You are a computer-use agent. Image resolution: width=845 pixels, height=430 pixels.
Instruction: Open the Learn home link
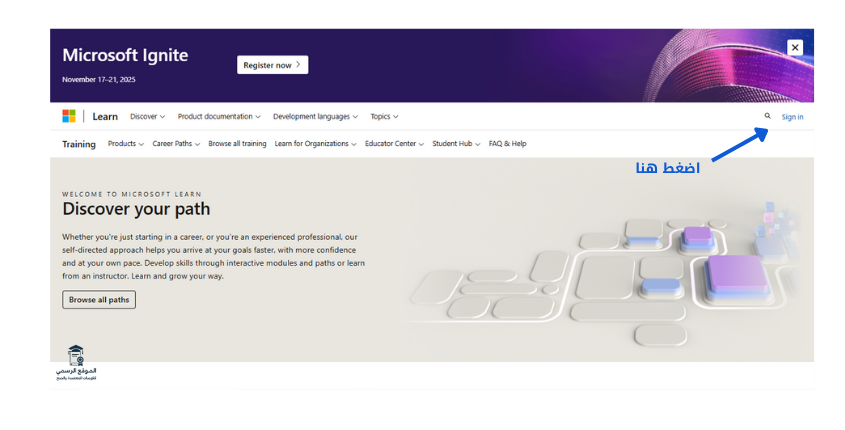coord(105,116)
